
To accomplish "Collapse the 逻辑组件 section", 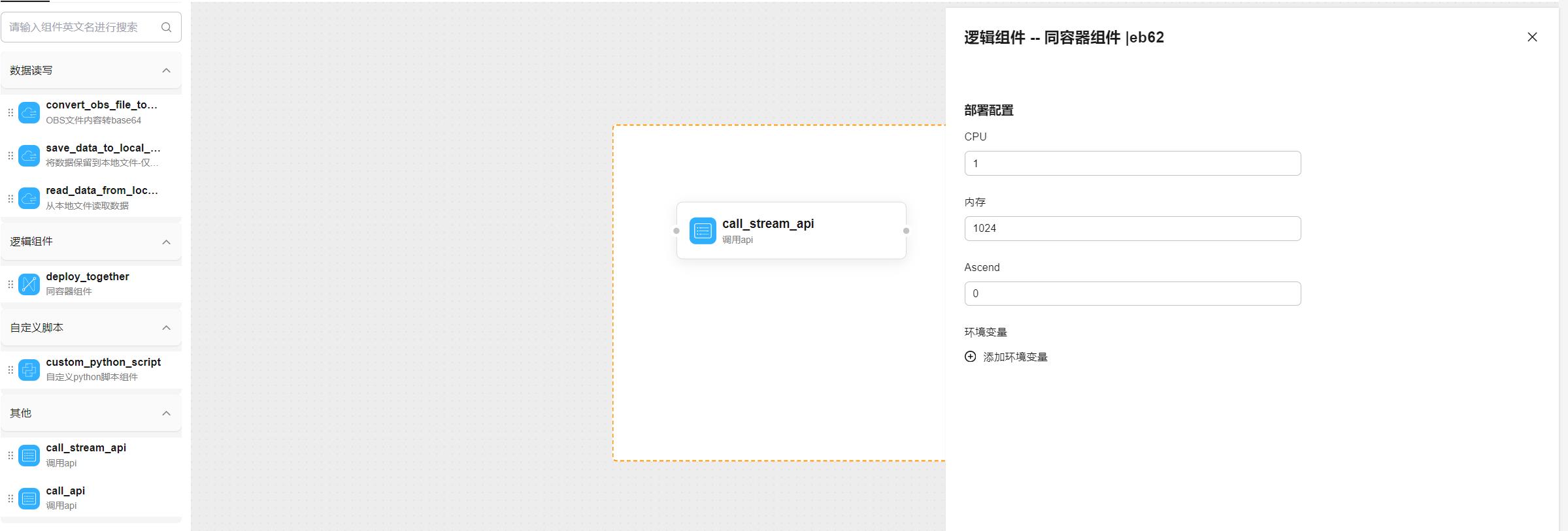I will point(166,242).
